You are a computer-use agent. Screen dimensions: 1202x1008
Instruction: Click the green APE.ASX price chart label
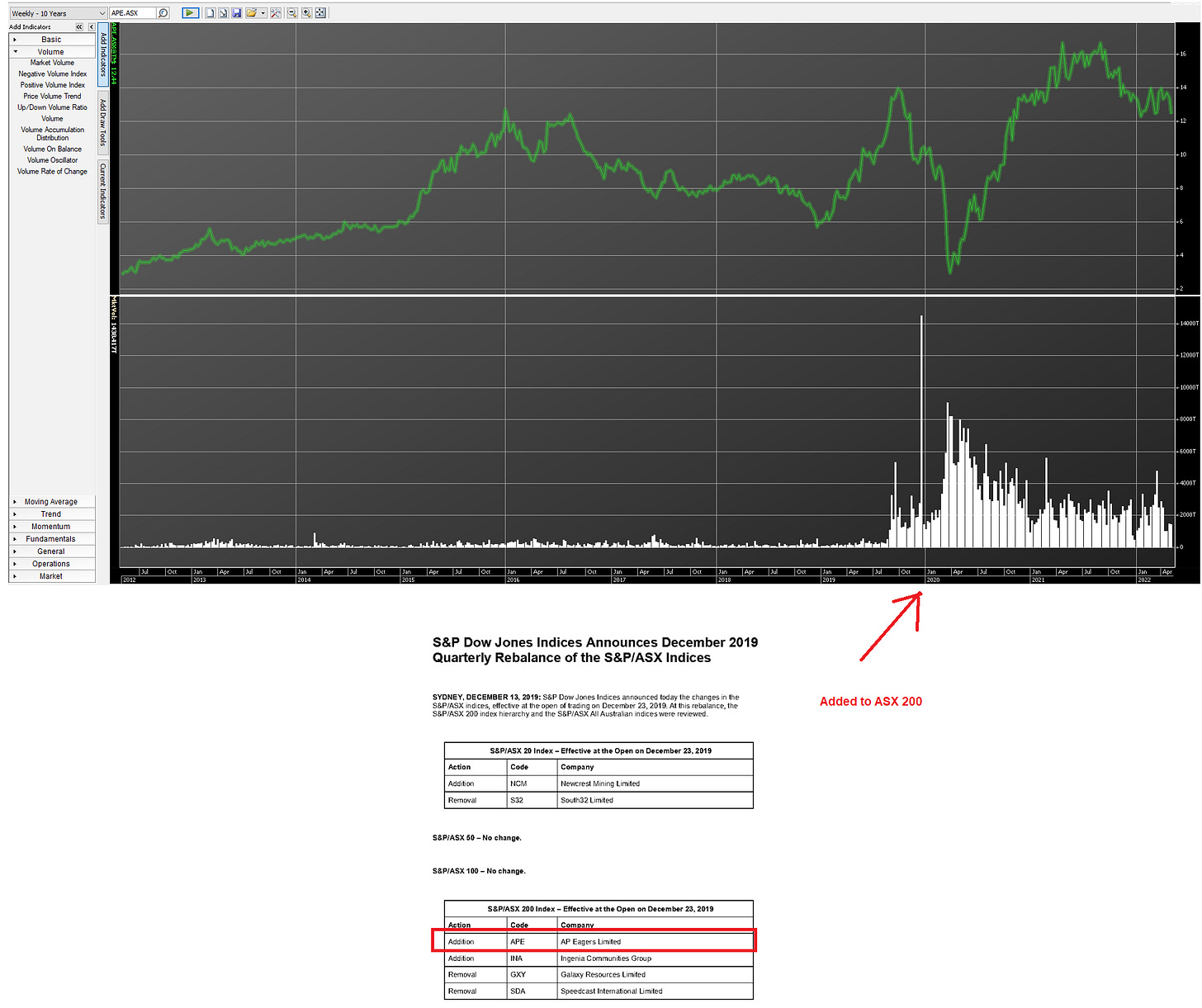[x=114, y=54]
